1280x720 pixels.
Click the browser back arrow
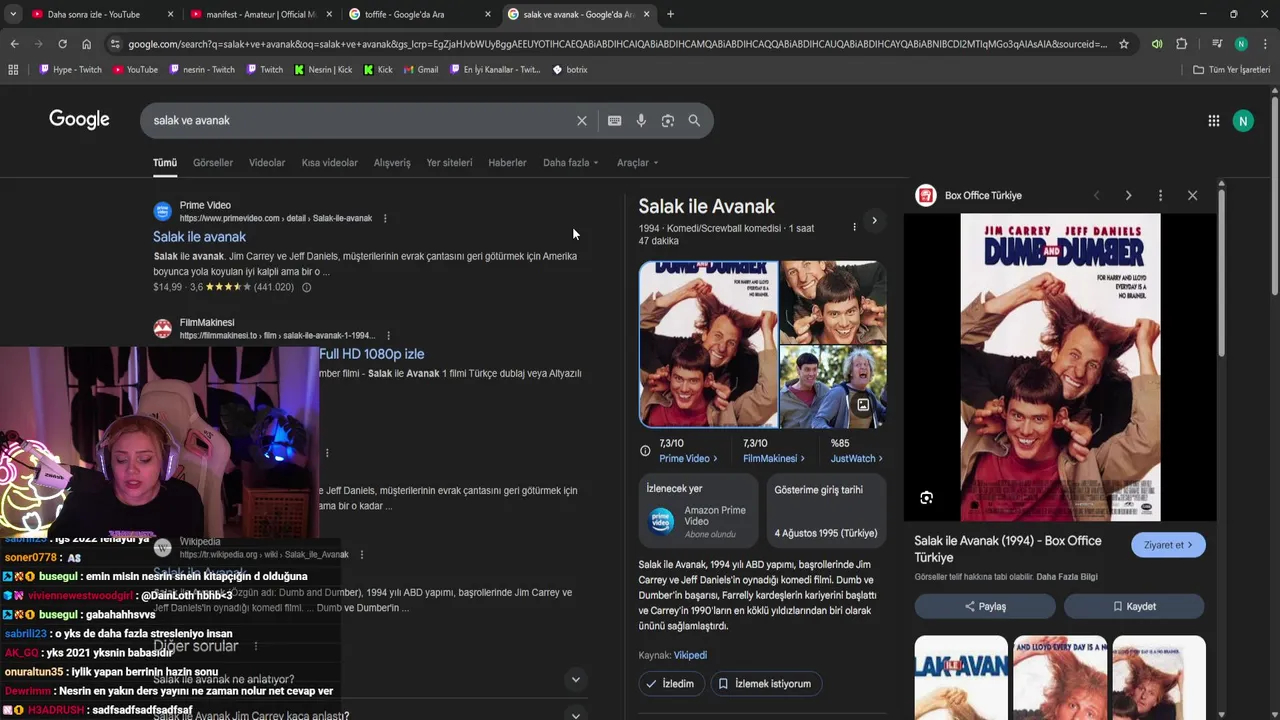point(14,44)
